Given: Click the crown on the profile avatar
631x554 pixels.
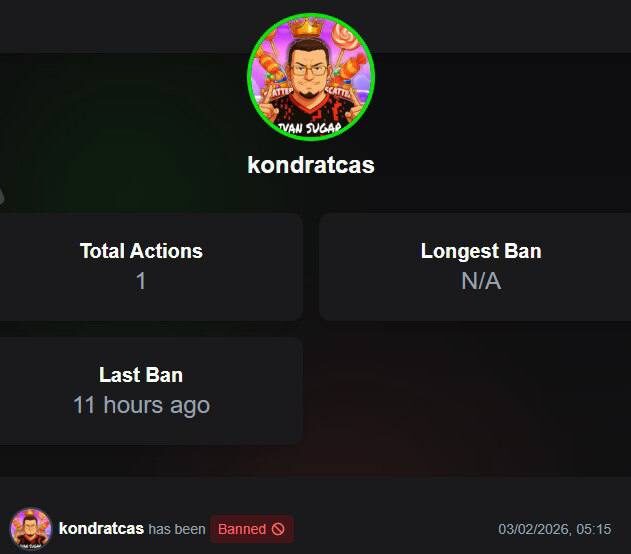Looking at the screenshot, I should coord(306,28).
